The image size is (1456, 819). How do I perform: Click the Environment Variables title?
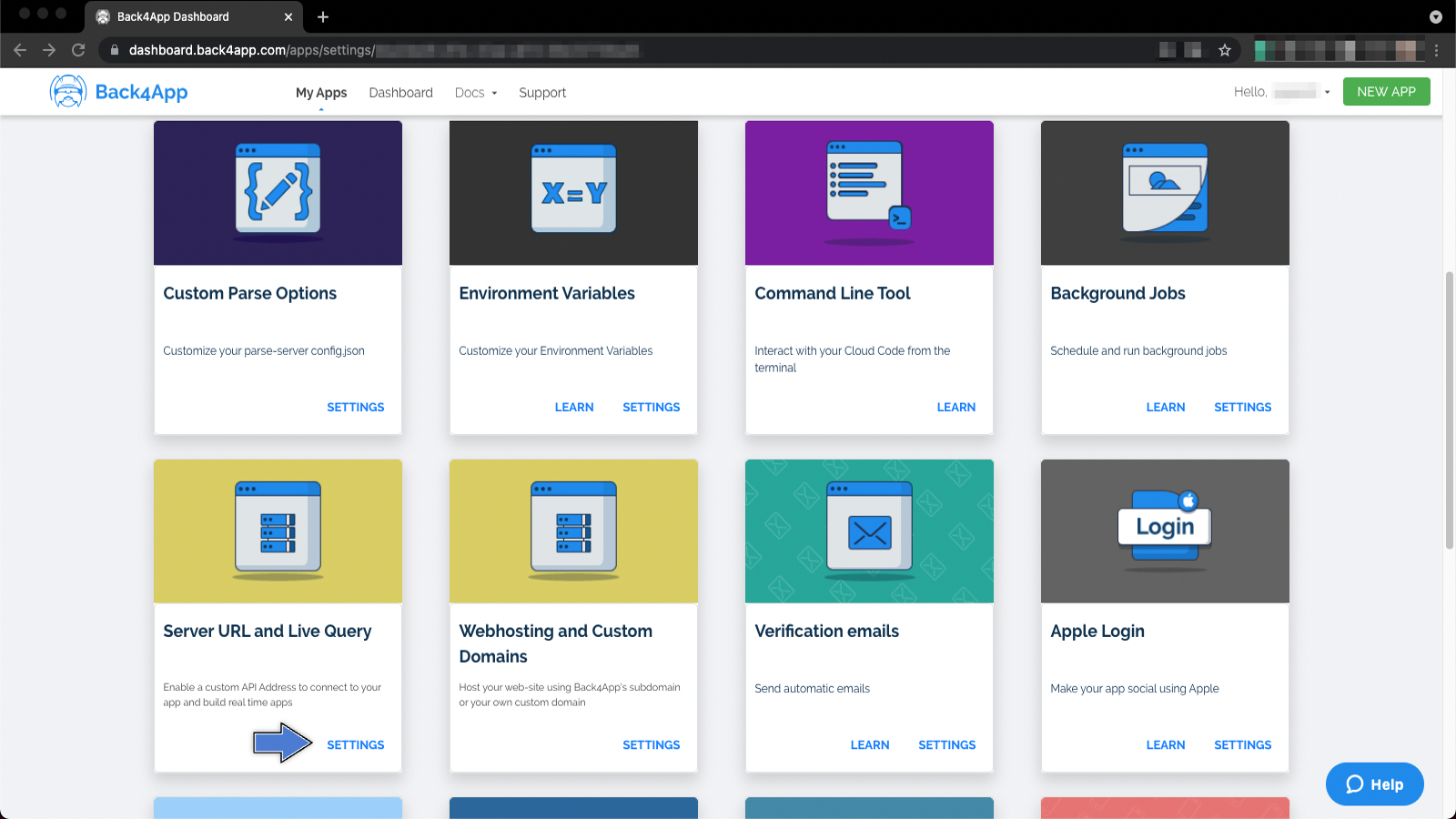coord(547,293)
